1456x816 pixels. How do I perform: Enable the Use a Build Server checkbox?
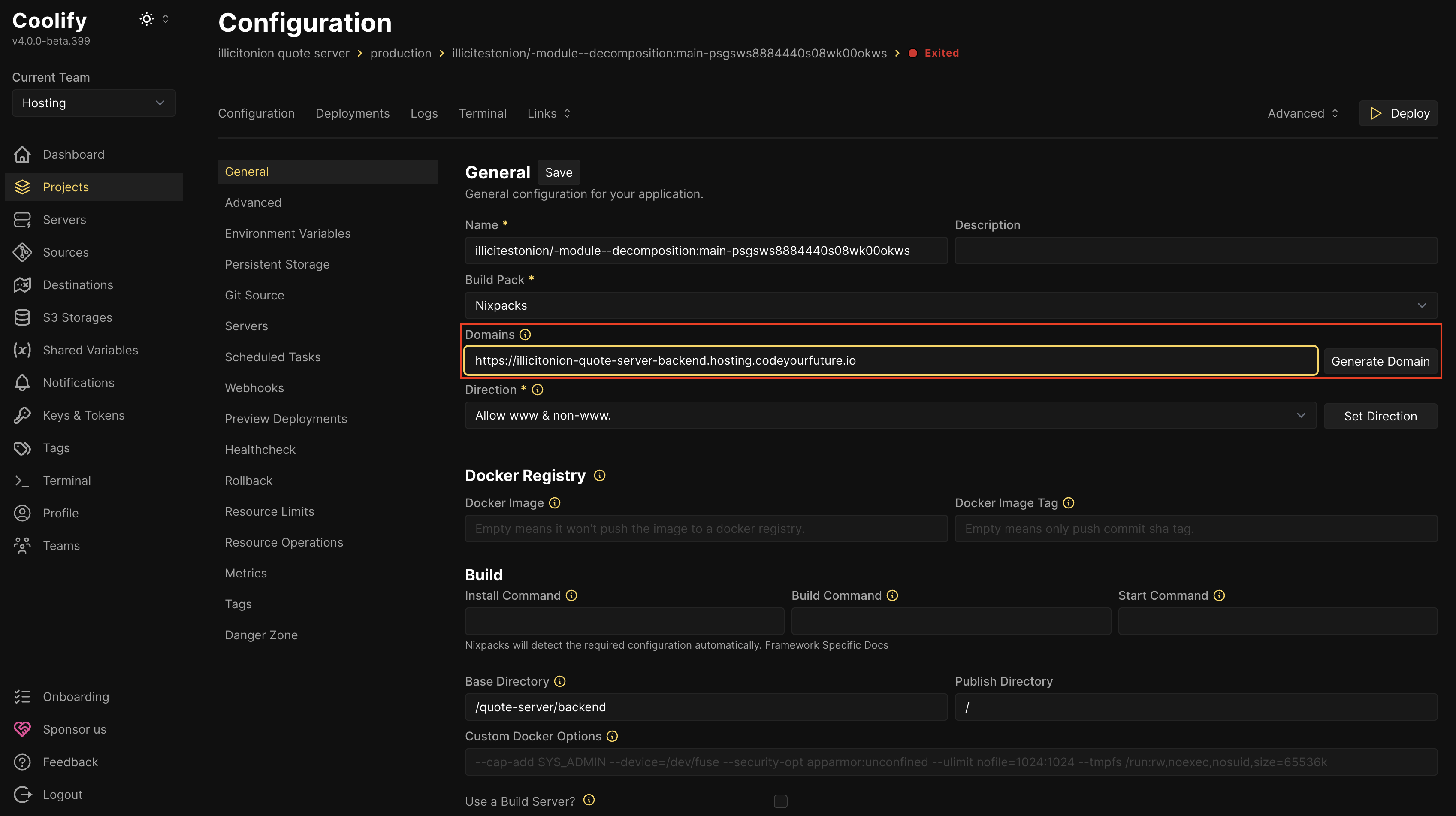tap(780, 801)
